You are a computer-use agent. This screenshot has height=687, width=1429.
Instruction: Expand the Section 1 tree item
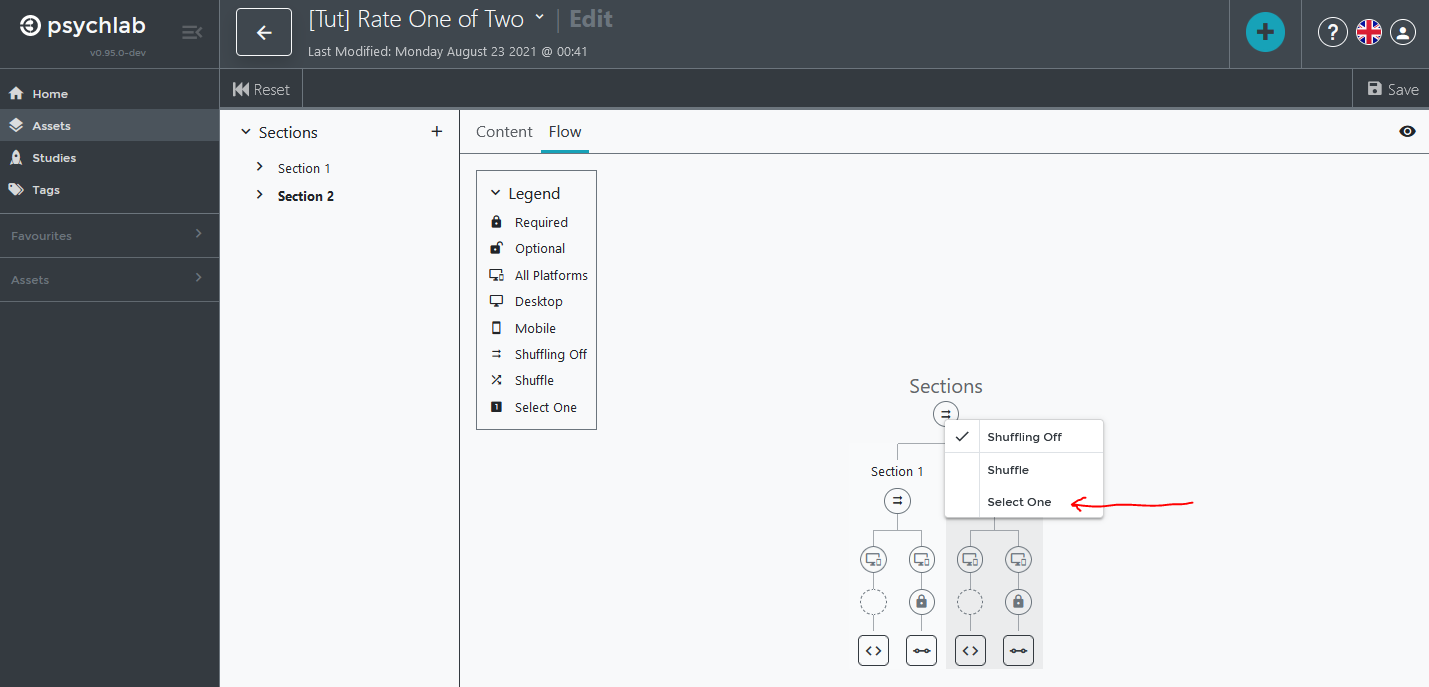click(259, 167)
